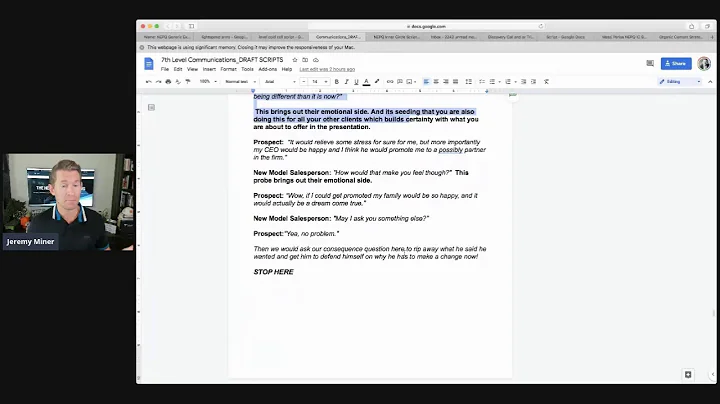Viewport: 720px width, 404px height.
Task: Toggle bold formatting
Action: click(337, 82)
